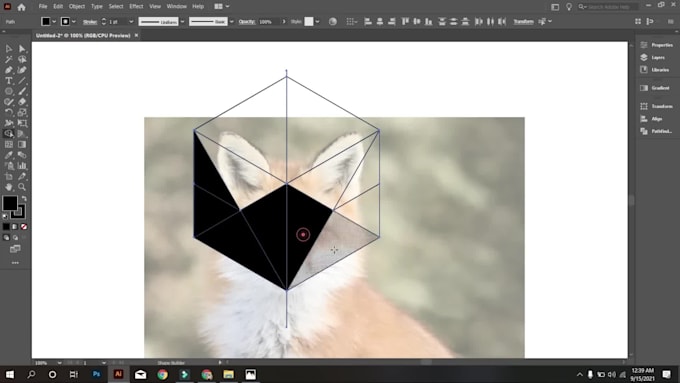Viewport: 680px width, 383px height.
Task: Open the Layers panel
Action: 653,57
